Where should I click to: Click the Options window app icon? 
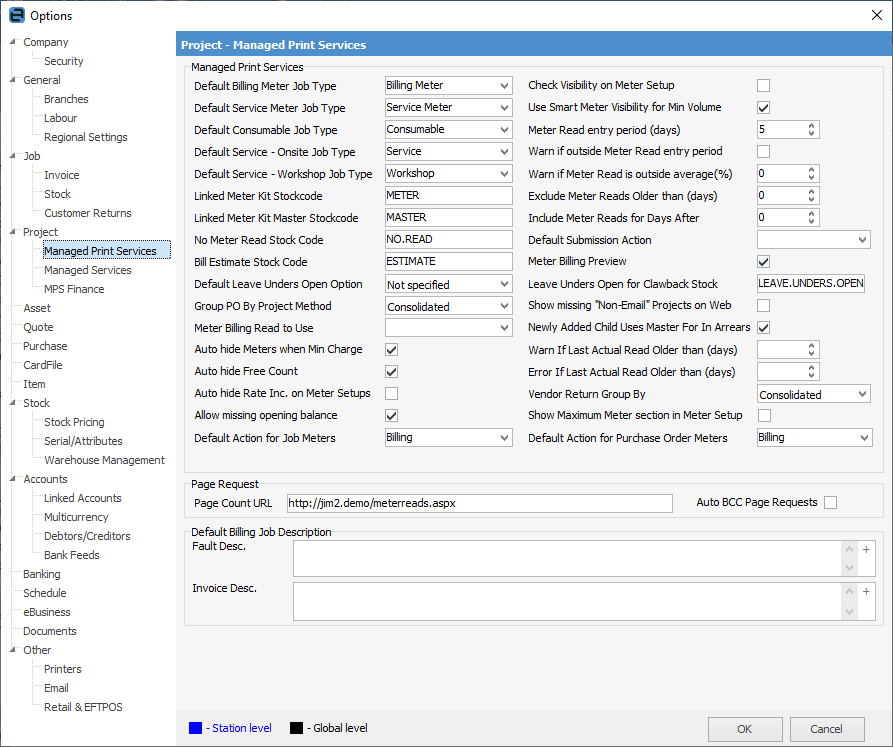click(x=15, y=15)
